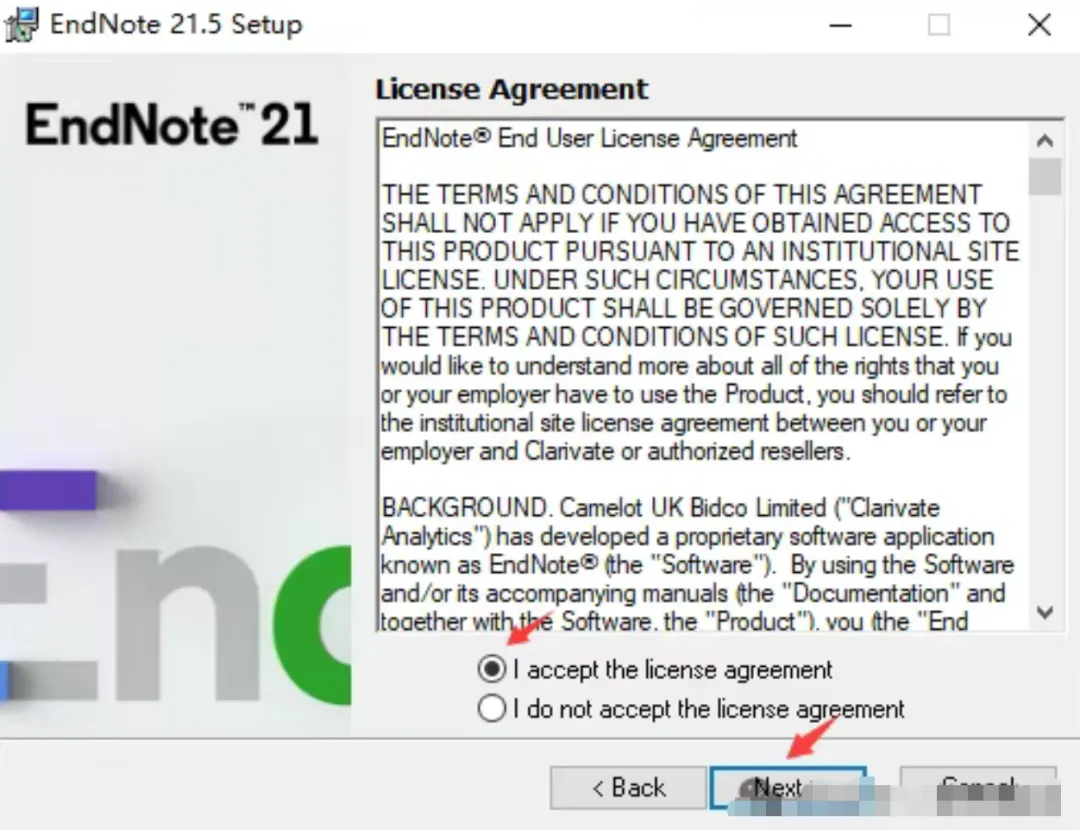Click the Next button

click(788, 787)
